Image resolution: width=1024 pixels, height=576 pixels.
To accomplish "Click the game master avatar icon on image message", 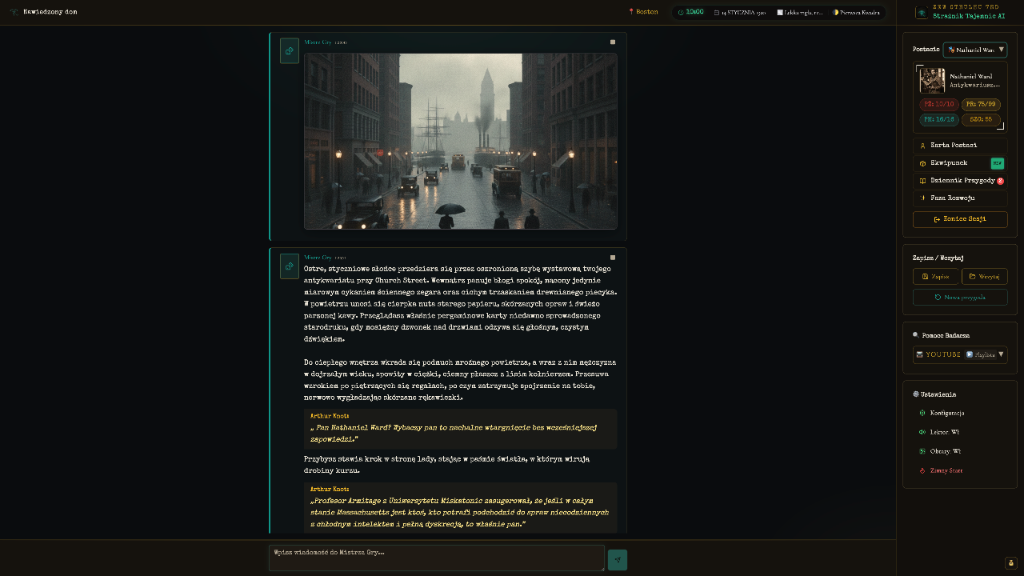I will [x=289, y=51].
